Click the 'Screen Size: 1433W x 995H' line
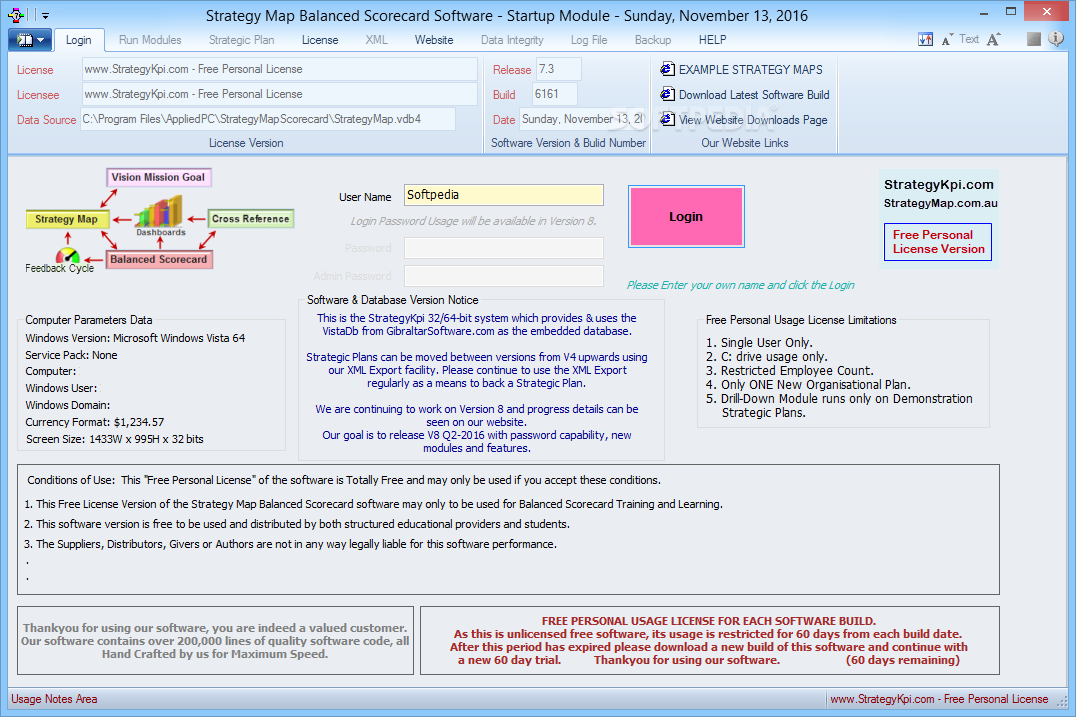The image size is (1076, 717). pyautogui.click(x=115, y=439)
